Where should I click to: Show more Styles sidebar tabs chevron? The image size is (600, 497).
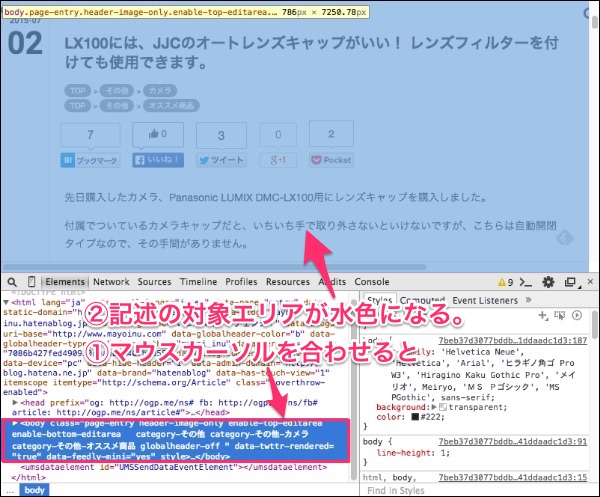coord(528,300)
